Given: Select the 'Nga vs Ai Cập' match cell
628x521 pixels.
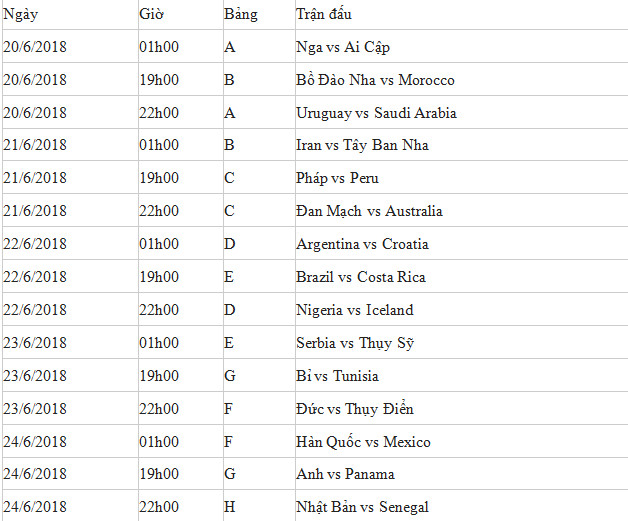Looking at the screenshot, I should tap(344, 47).
